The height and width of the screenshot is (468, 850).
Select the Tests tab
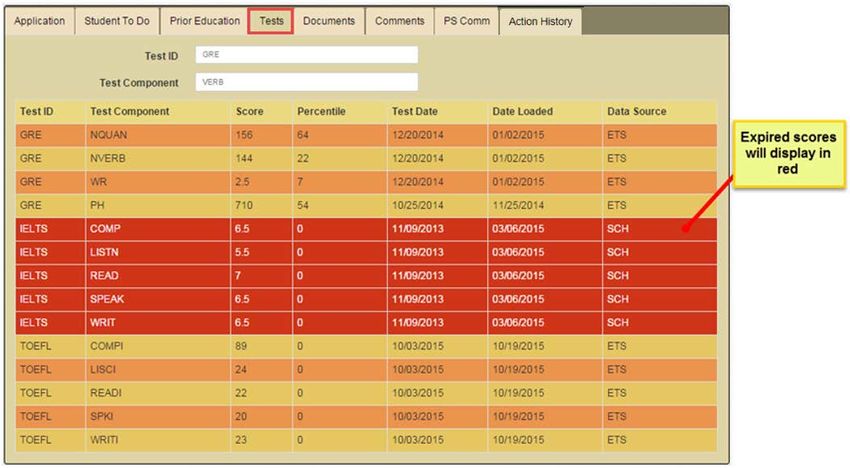[271, 21]
